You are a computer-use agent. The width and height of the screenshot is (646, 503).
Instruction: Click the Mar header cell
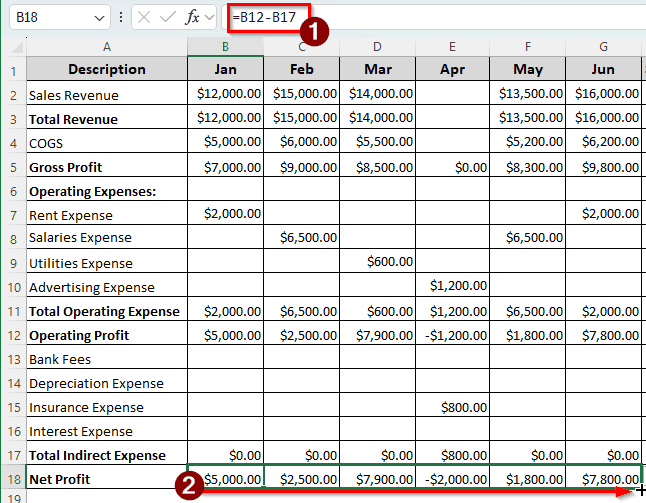[x=377, y=69]
